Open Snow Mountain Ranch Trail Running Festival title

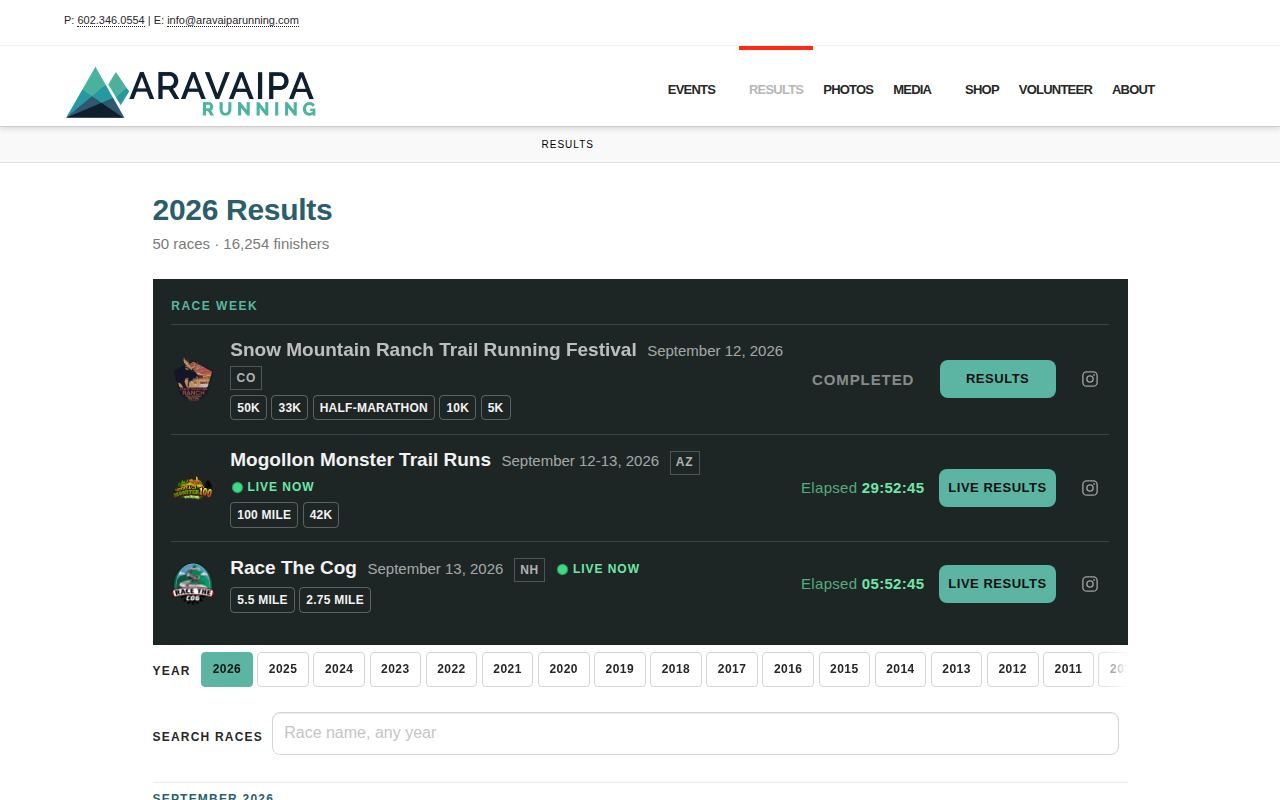433,350
